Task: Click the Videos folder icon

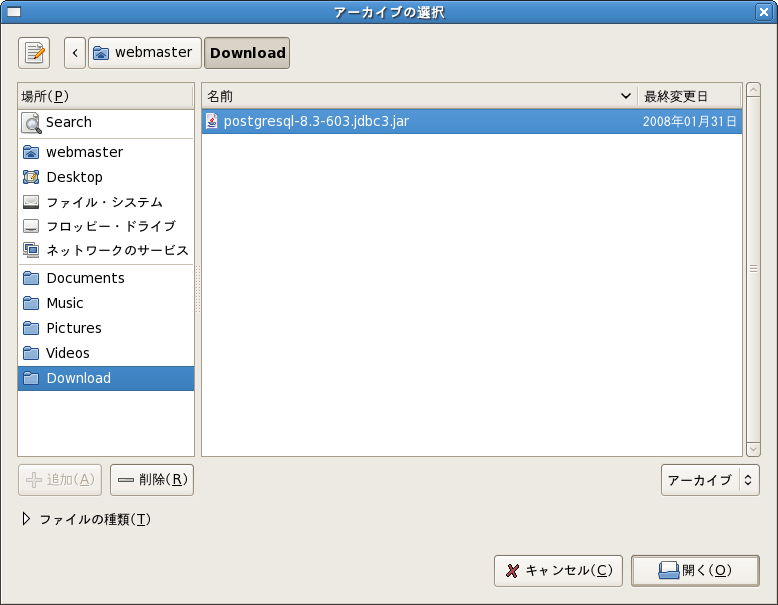Action: [31, 353]
